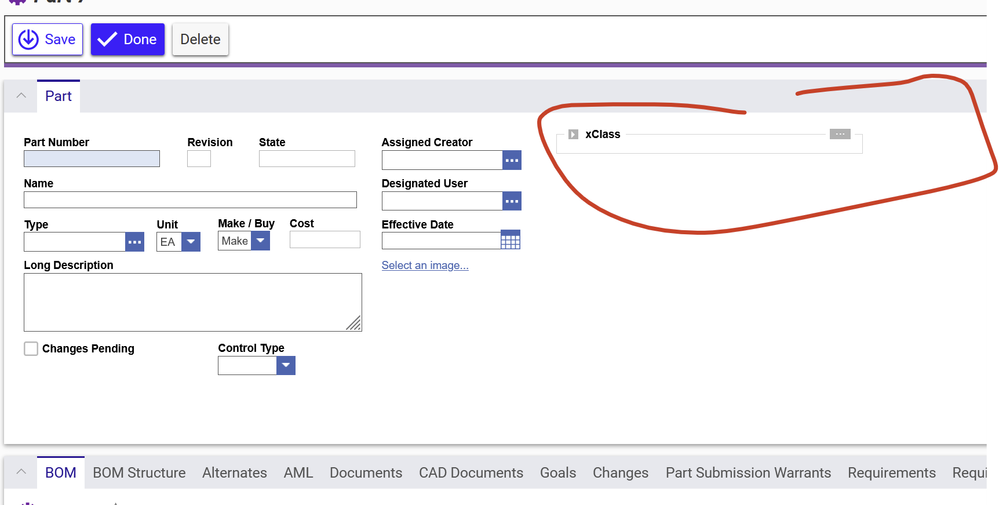Expand the xClass tree triangle
This screenshot has height=505, width=999.
coord(573,134)
